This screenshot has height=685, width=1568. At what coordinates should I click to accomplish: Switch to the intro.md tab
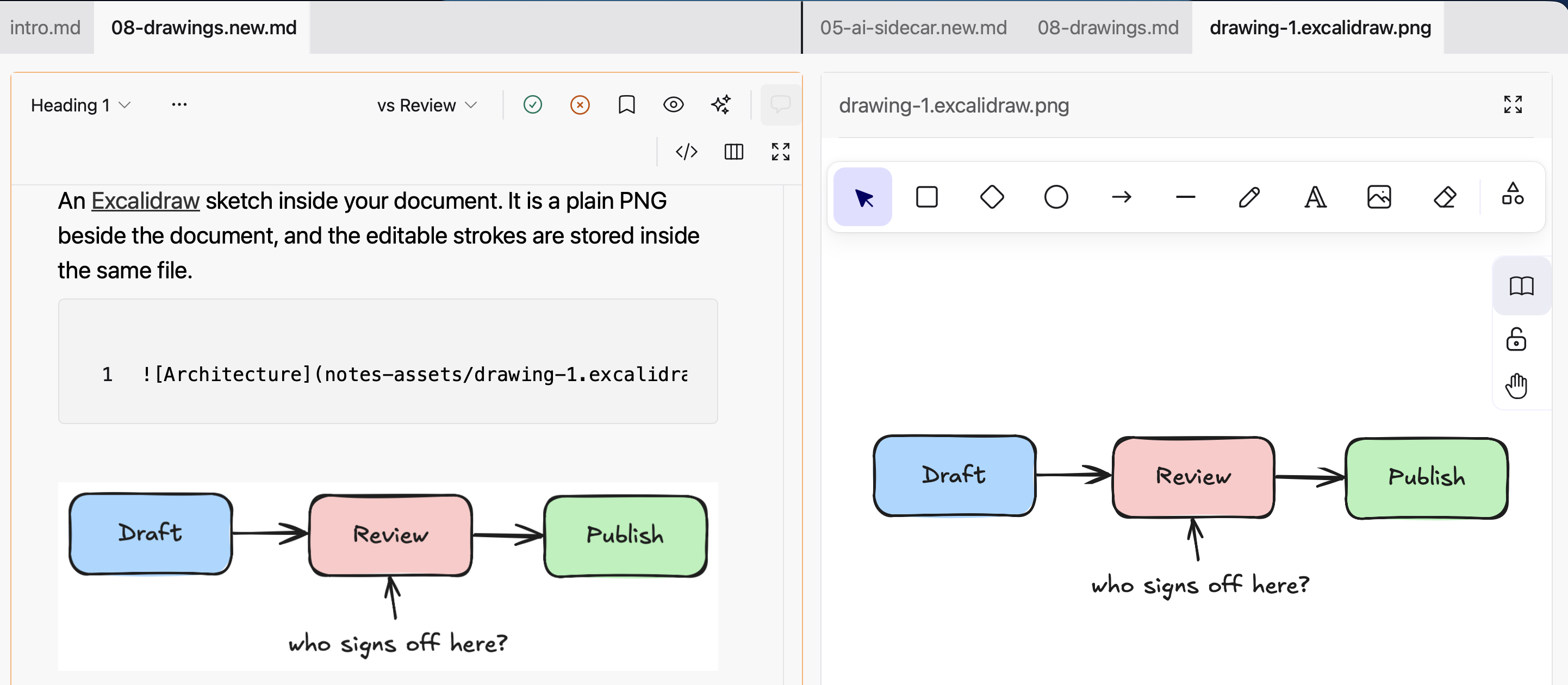click(46, 27)
